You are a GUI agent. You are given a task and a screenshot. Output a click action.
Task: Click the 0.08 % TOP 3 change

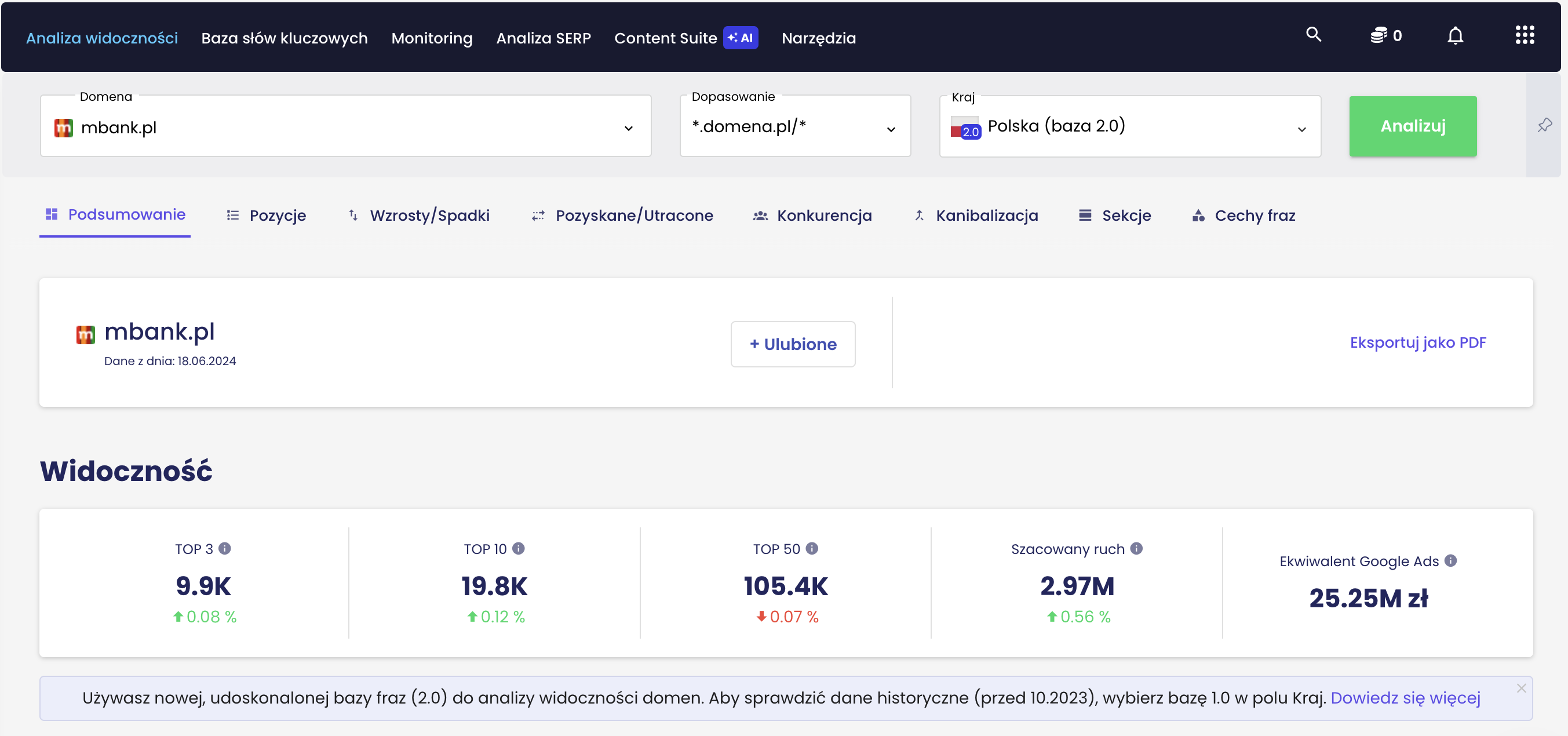coord(205,617)
